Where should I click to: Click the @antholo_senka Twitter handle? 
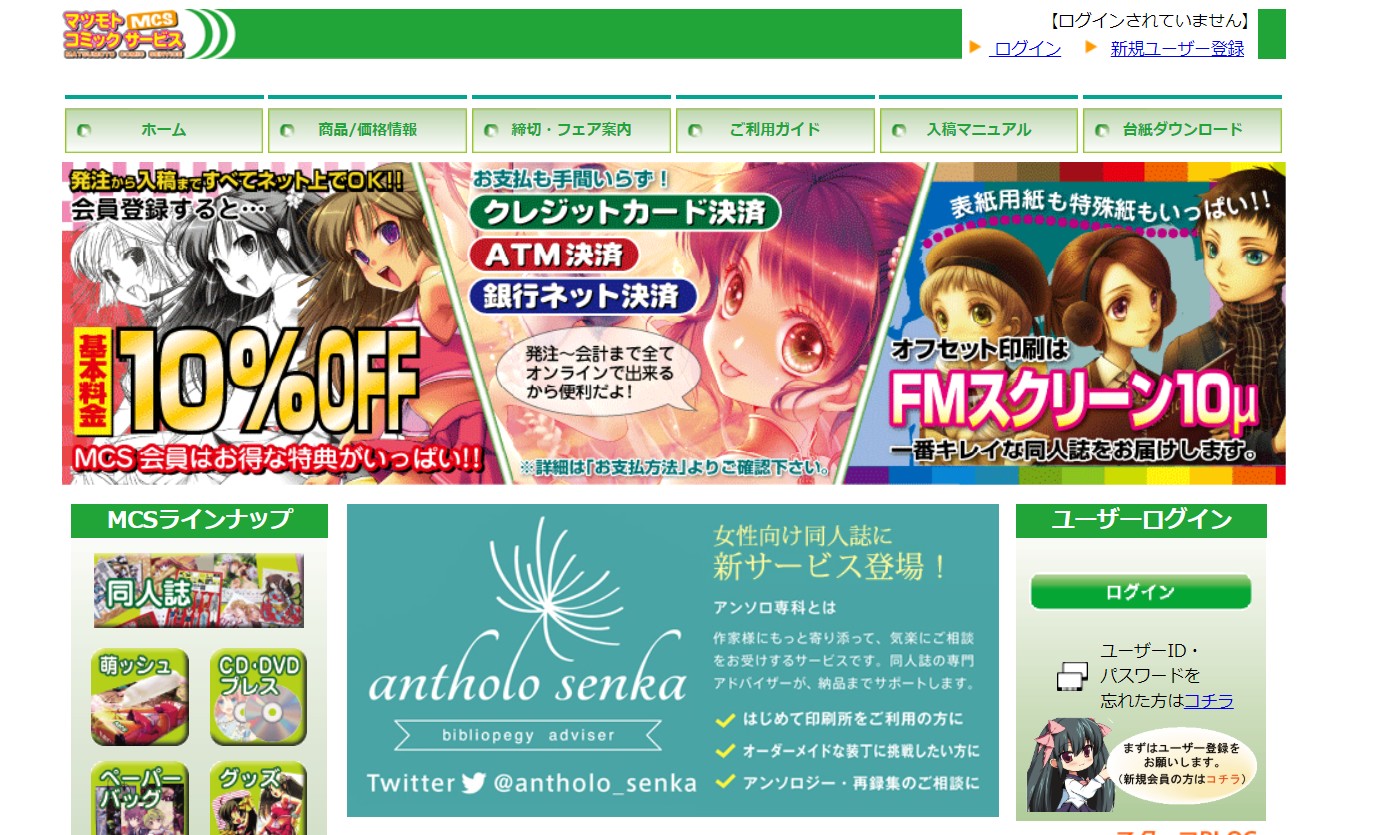point(594,783)
